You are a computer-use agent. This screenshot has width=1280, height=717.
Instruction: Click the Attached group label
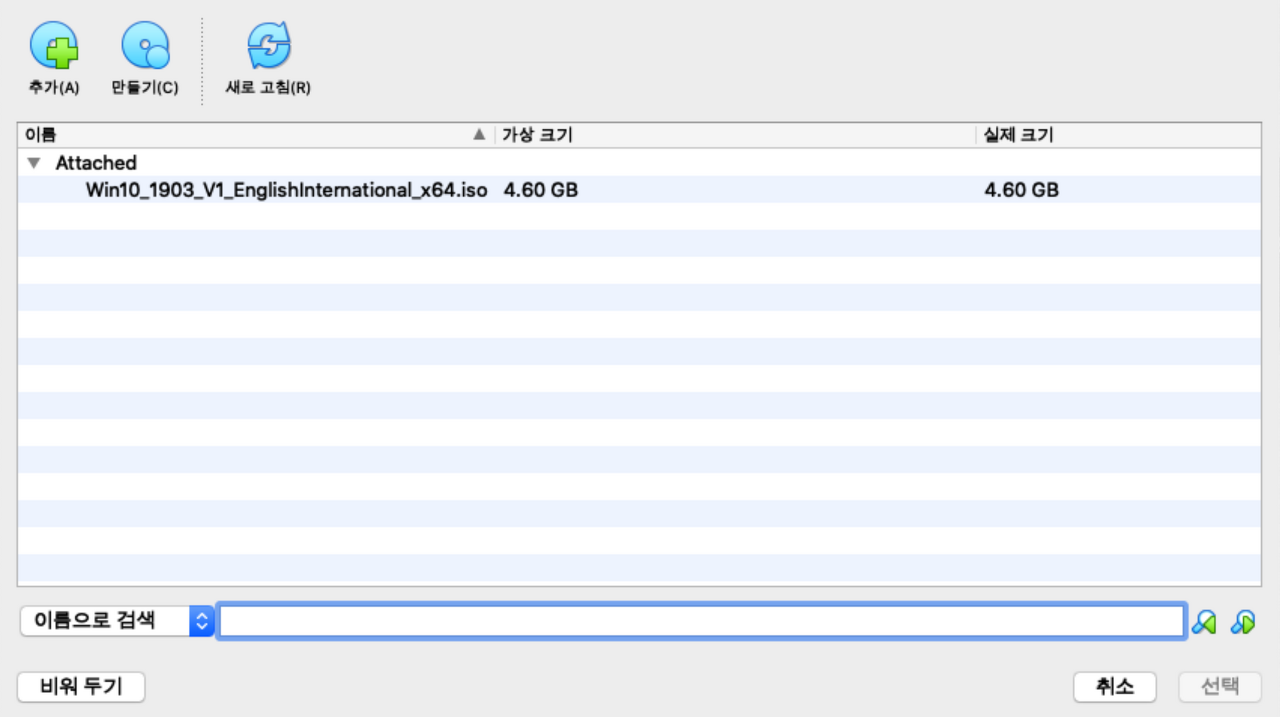(96, 163)
